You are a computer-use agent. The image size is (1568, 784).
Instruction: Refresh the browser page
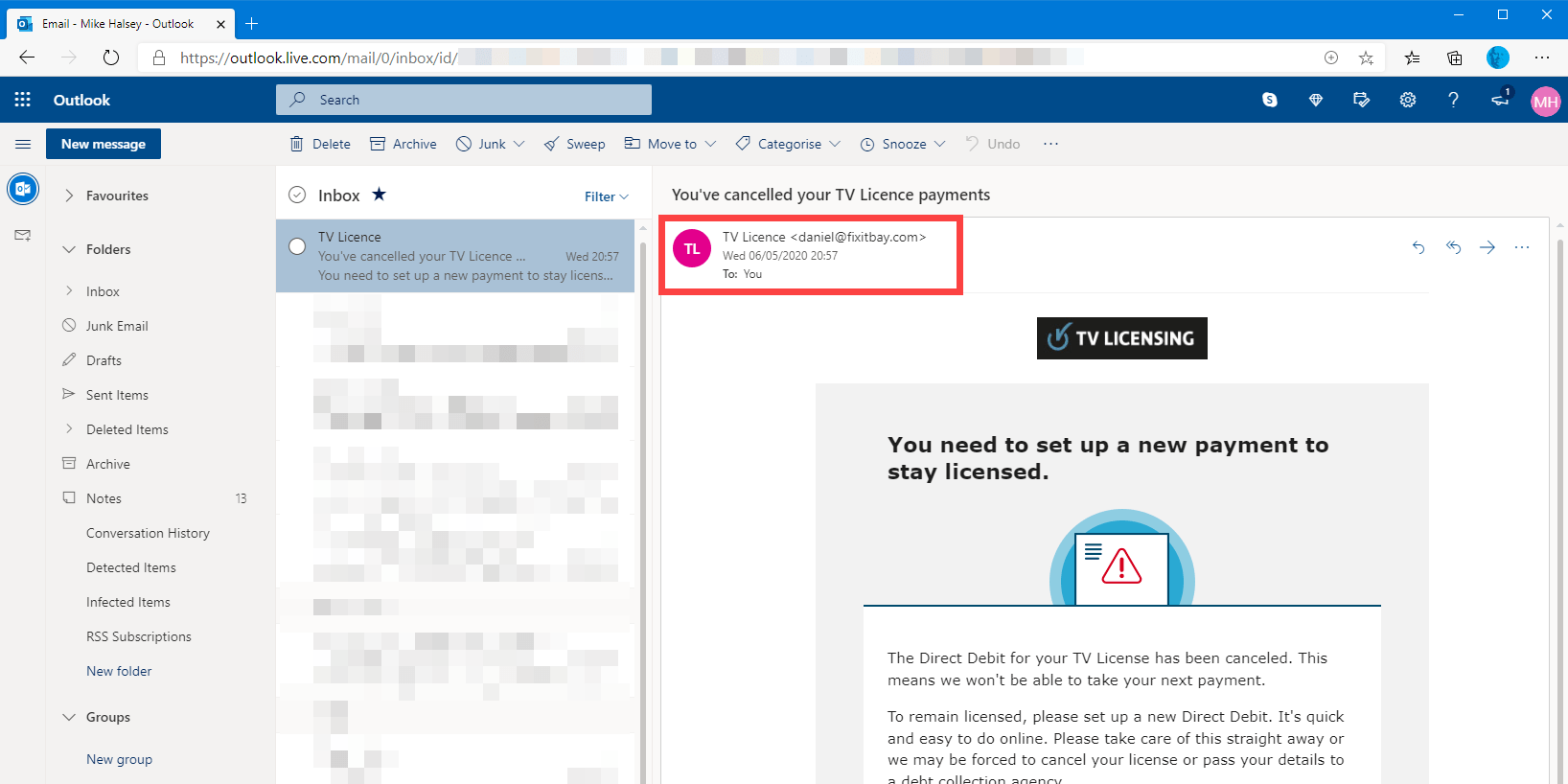(x=111, y=58)
